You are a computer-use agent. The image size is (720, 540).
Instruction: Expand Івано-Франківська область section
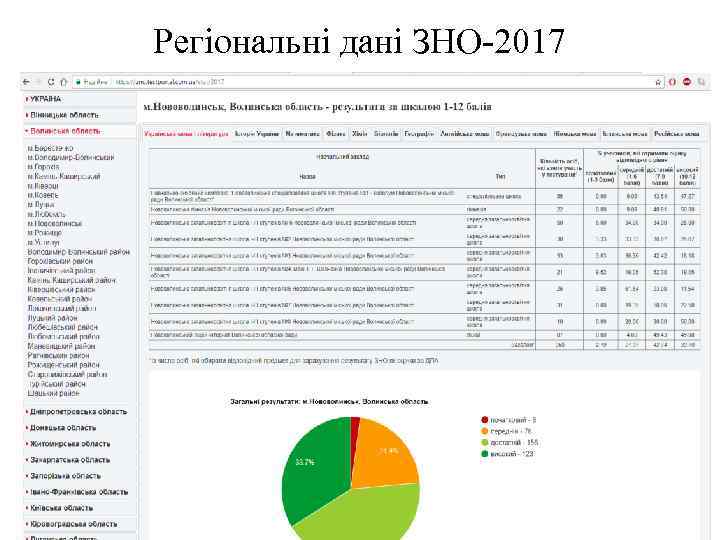[77, 492]
